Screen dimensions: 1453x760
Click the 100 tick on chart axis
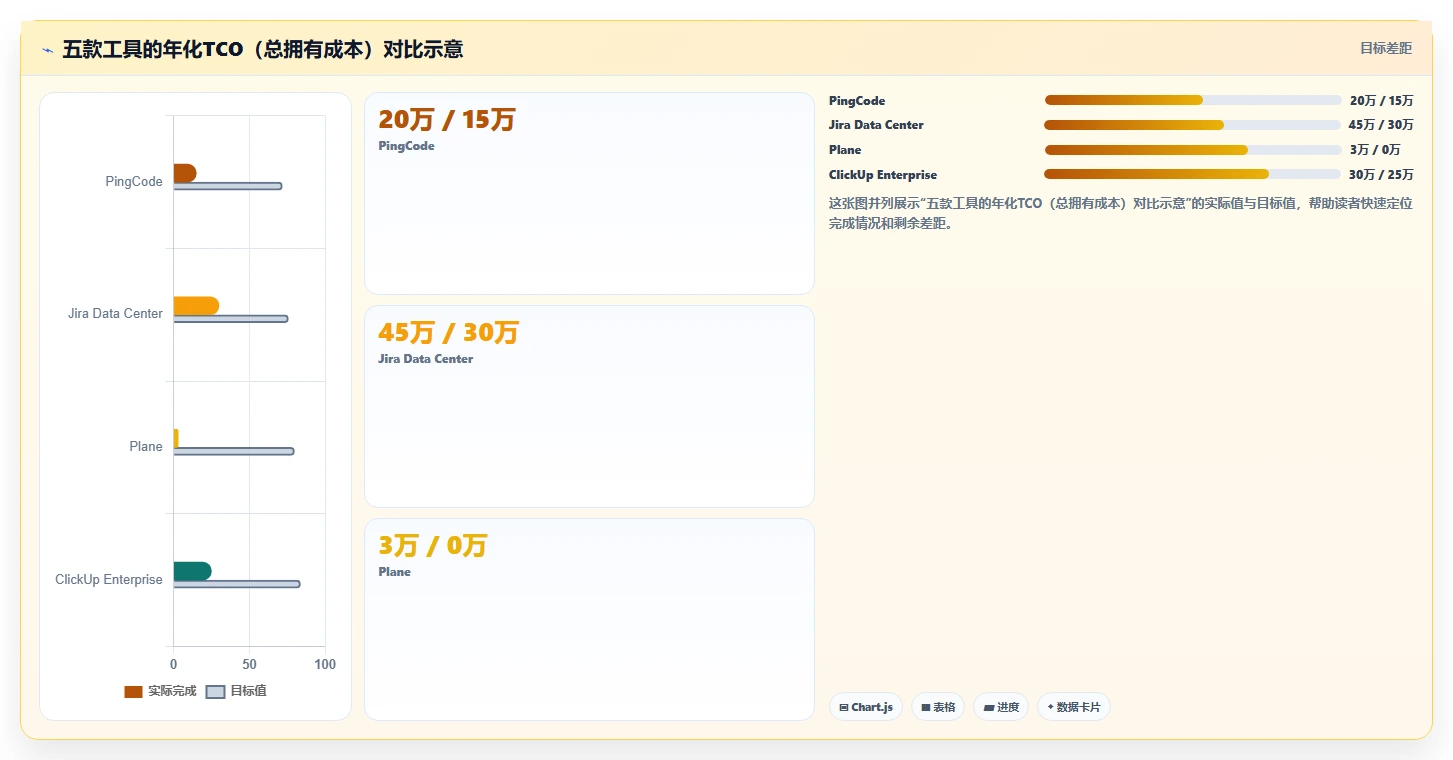[325, 664]
